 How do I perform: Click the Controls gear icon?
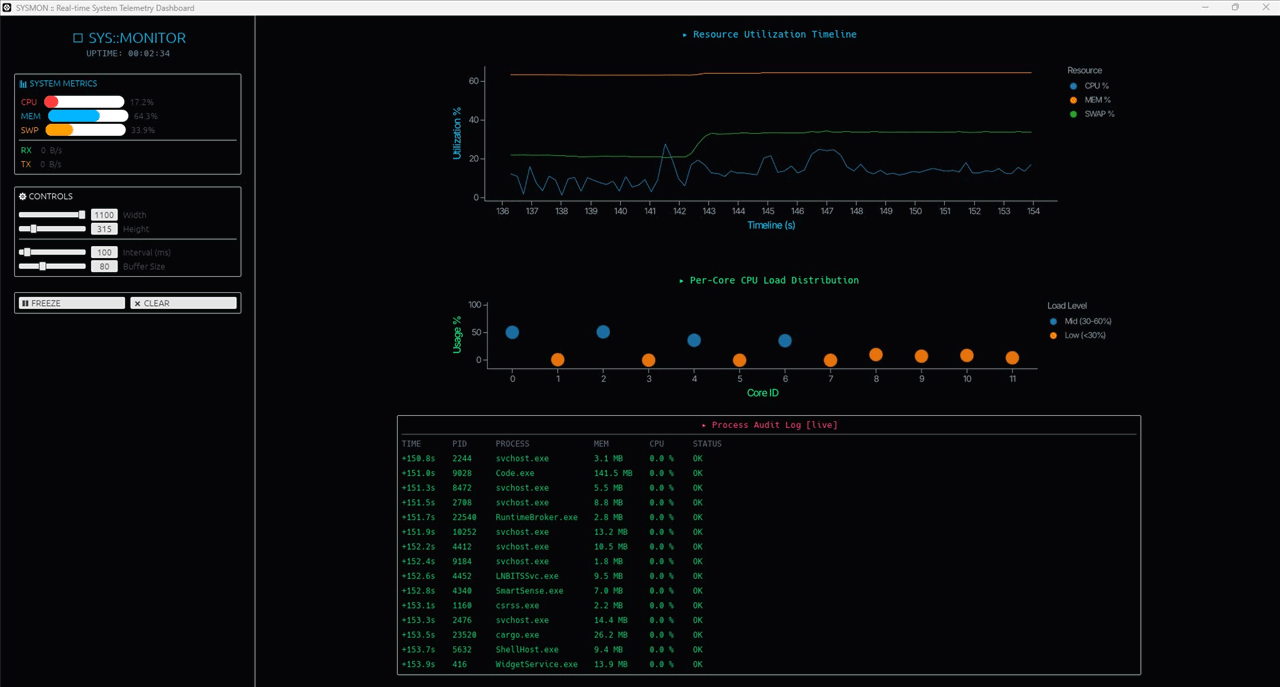[x=23, y=197]
